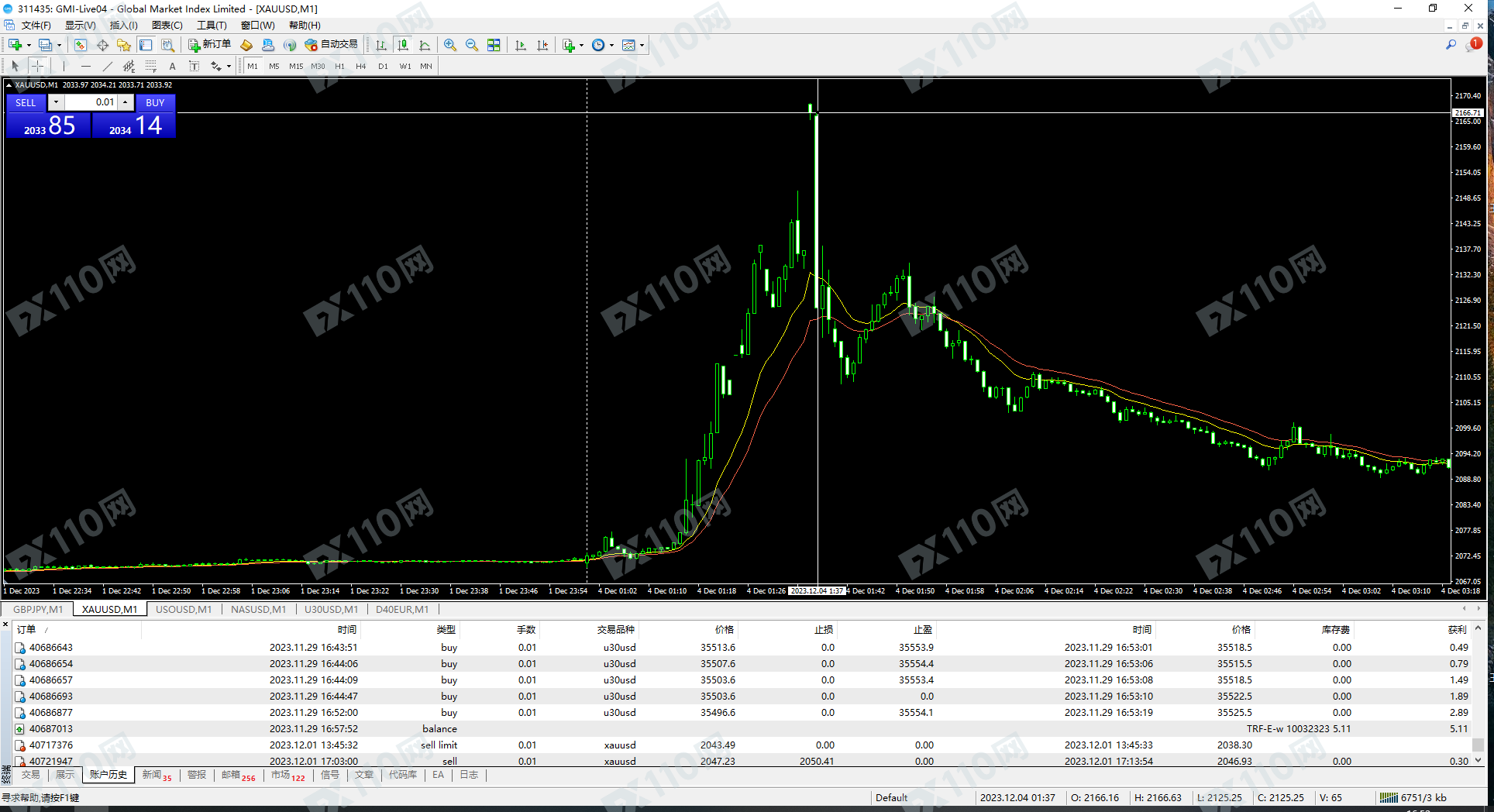Increase lot size with the up arrow

coord(125,102)
